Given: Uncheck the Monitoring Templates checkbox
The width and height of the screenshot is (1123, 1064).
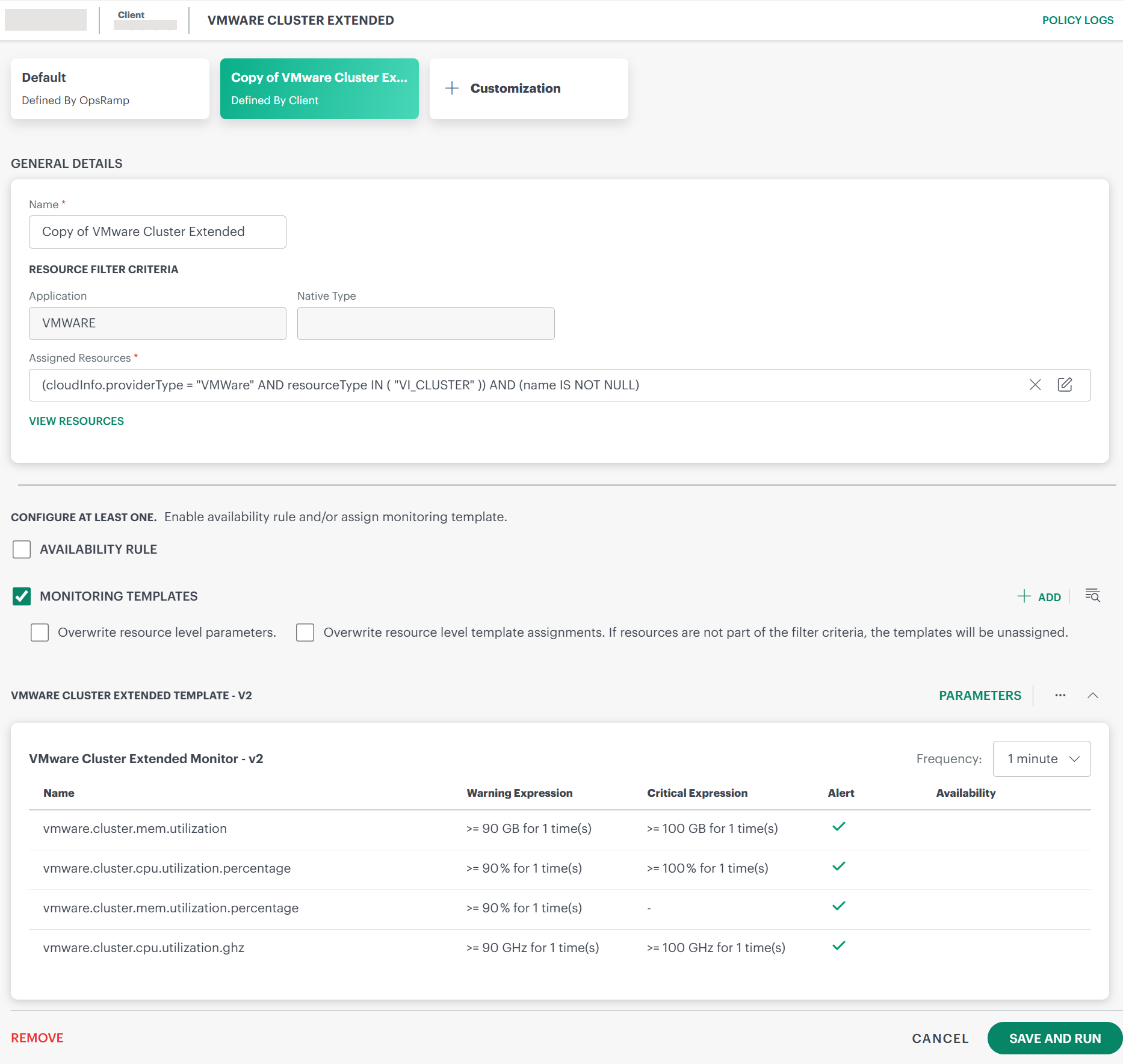Looking at the screenshot, I should 22,596.
